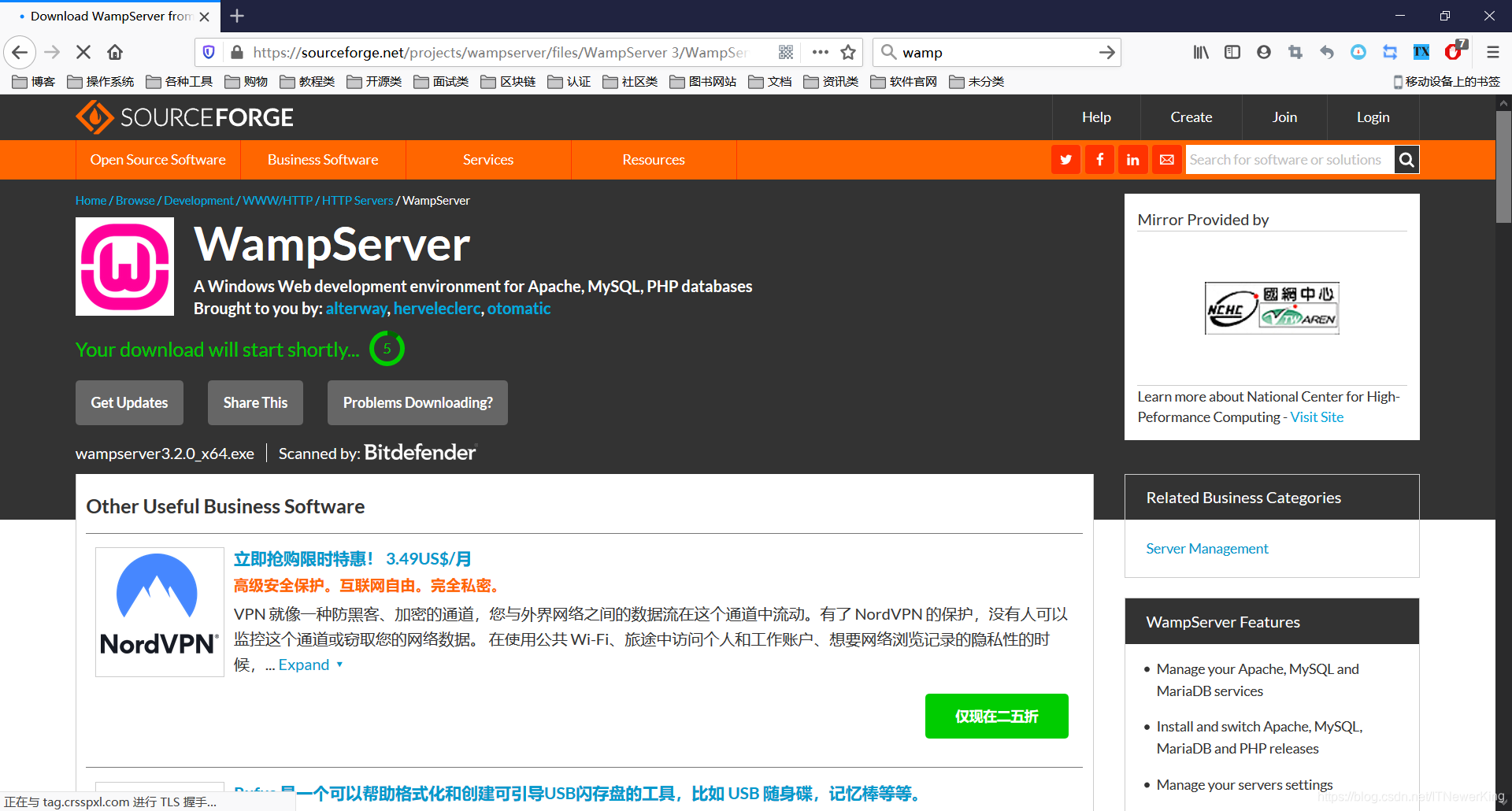The height and width of the screenshot is (811, 1512).
Task: Stop loading the page
Action: (x=83, y=52)
